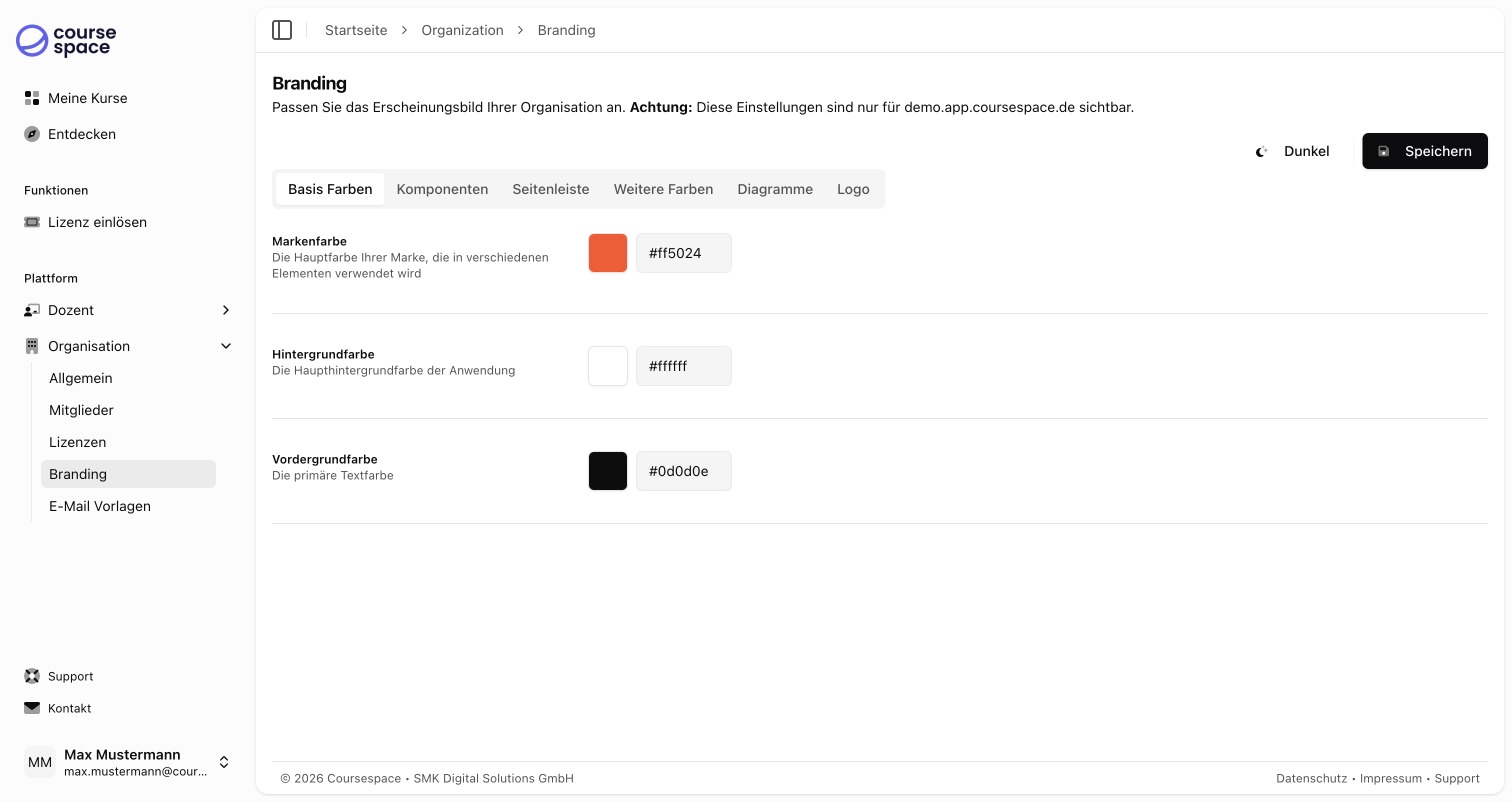Open the Impressum link in the footer
The image size is (1512, 802).
click(x=1391, y=778)
